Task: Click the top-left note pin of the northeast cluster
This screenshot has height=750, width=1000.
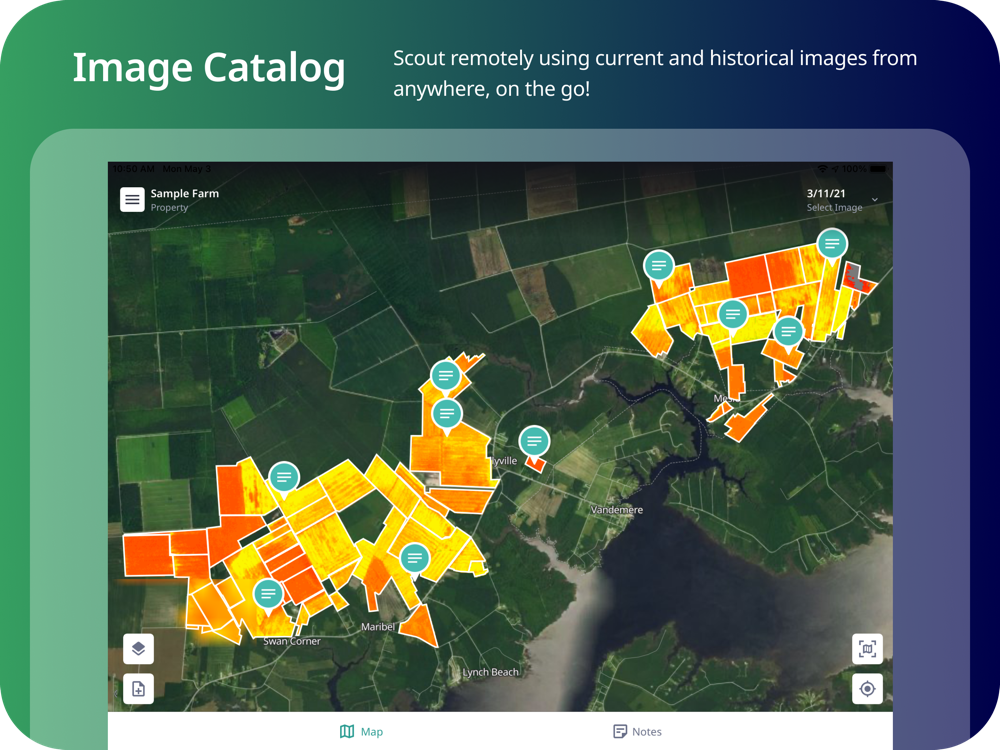Action: [659, 266]
